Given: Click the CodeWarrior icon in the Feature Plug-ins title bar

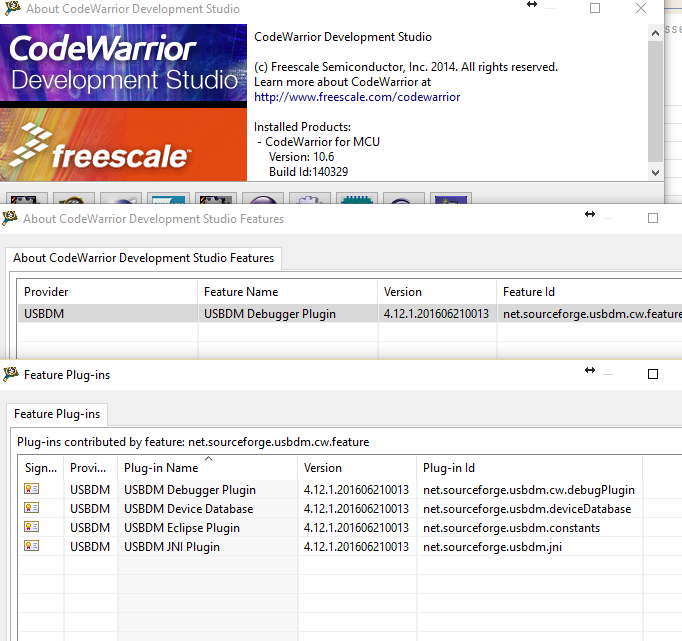Looking at the screenshot, I should (10, 374).
